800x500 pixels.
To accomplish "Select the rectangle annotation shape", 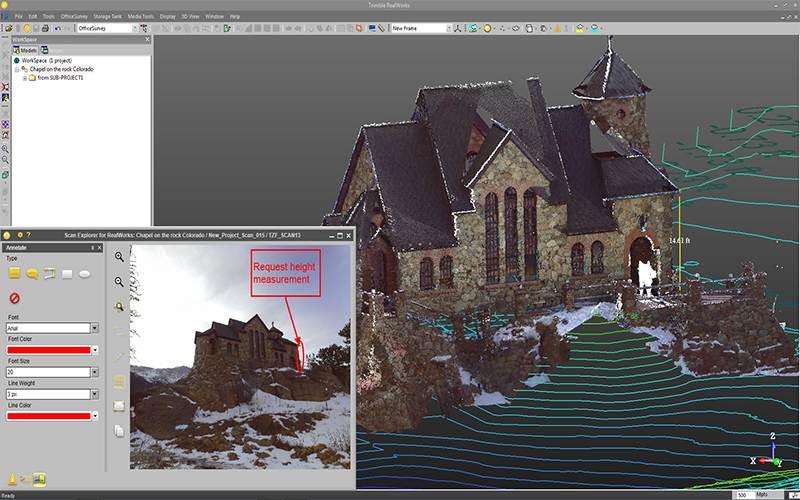I will click(67, 274).
